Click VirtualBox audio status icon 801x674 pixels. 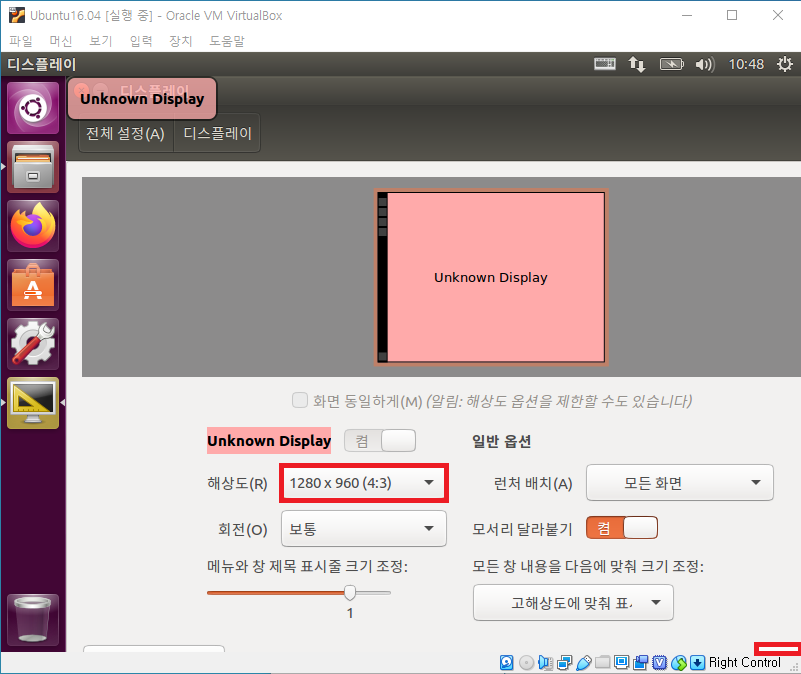tap(545, 663)
